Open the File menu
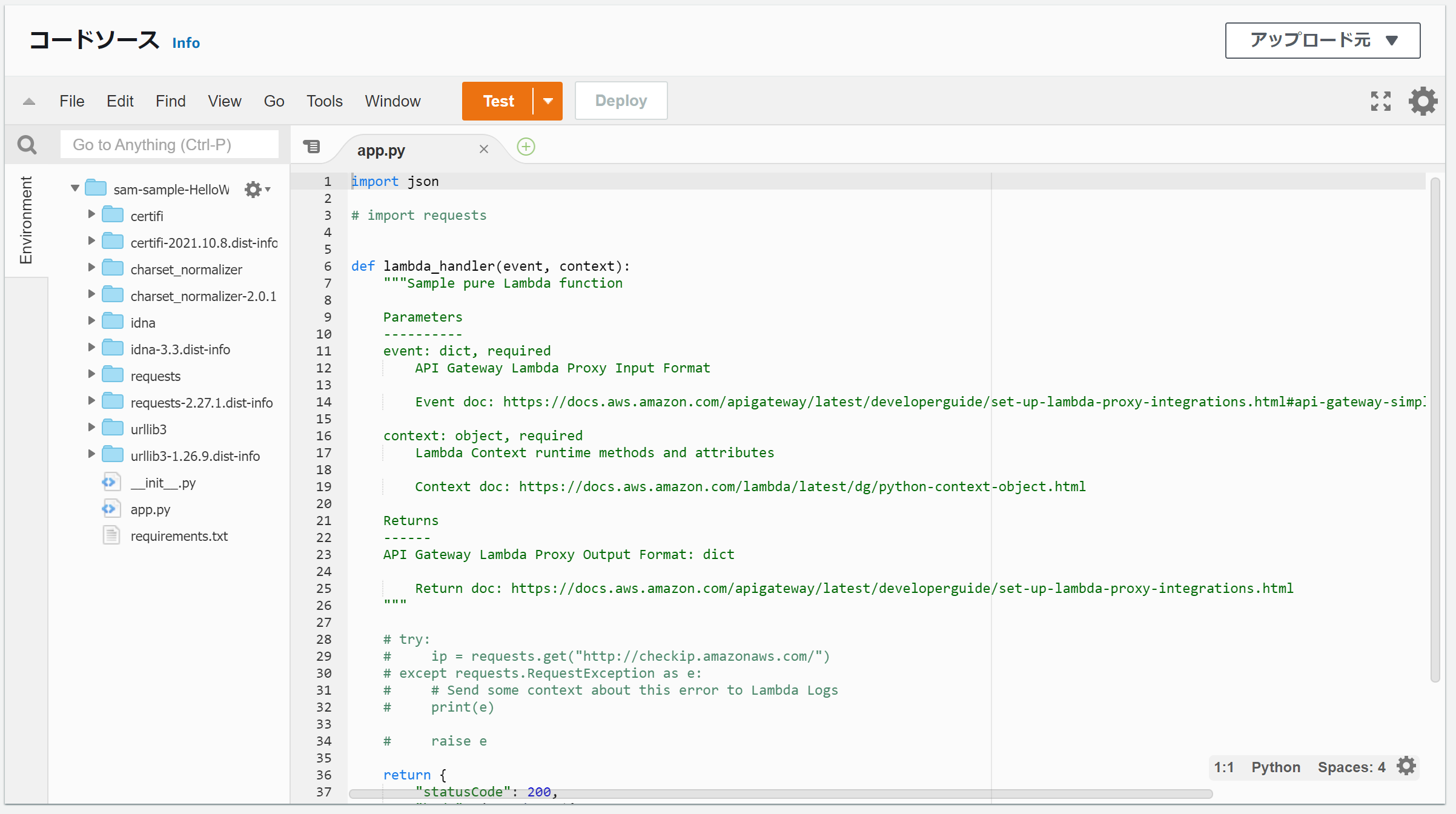Screen dimensions: 1456x814 (71, 101)
